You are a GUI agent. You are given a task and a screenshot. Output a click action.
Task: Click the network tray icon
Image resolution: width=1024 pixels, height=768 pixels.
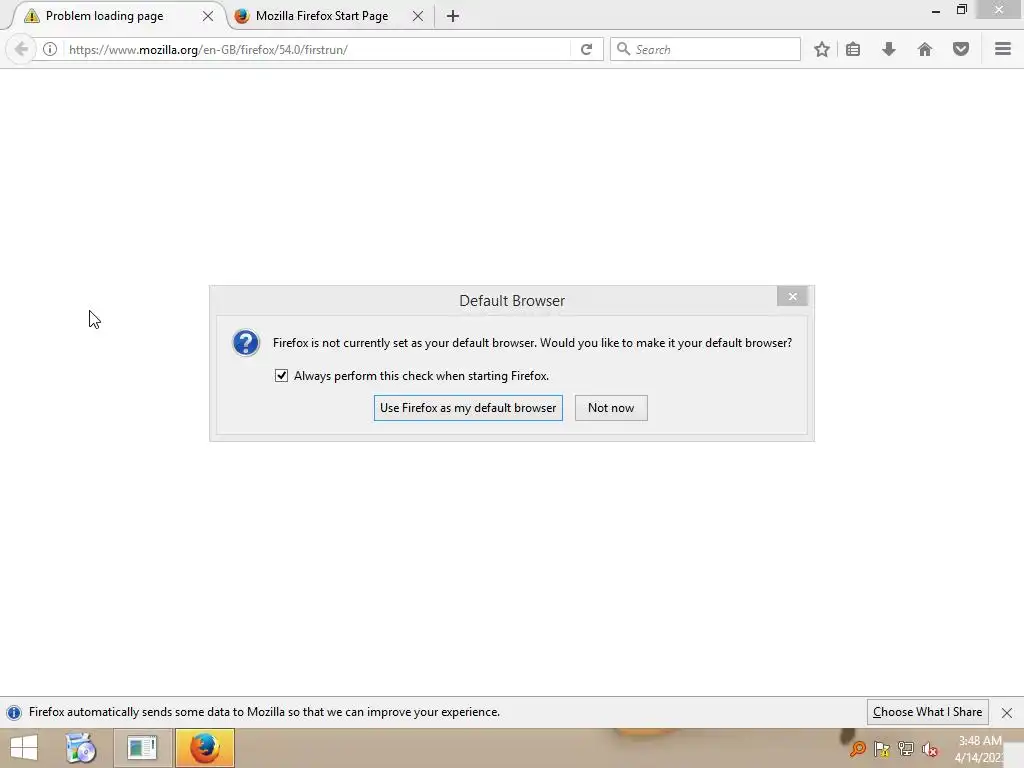click(906, 749)
